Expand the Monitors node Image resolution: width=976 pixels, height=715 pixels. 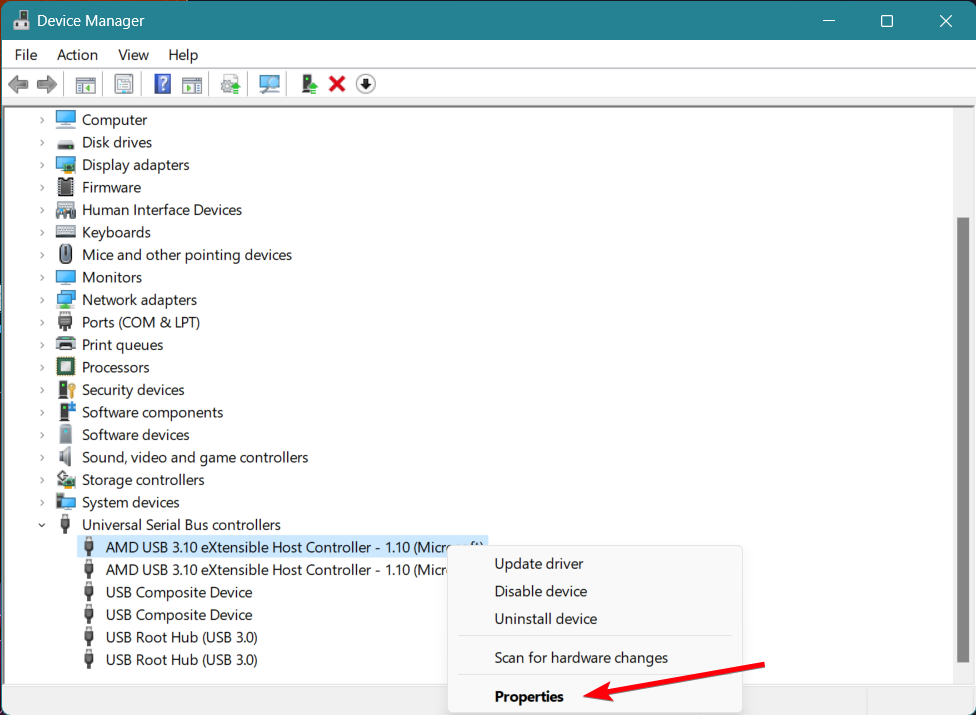click(42, 278)
